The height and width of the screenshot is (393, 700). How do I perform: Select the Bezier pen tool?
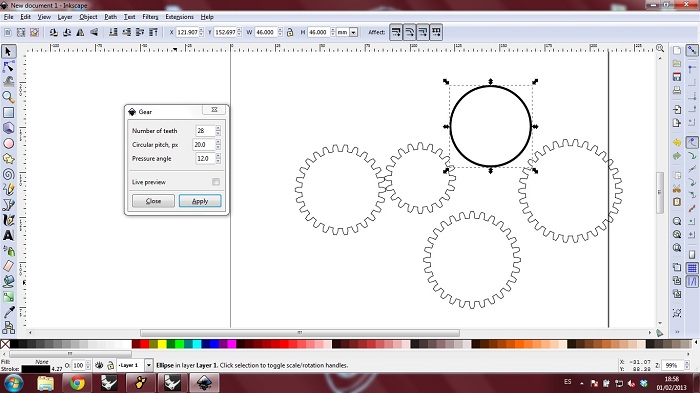coord(8,205)
